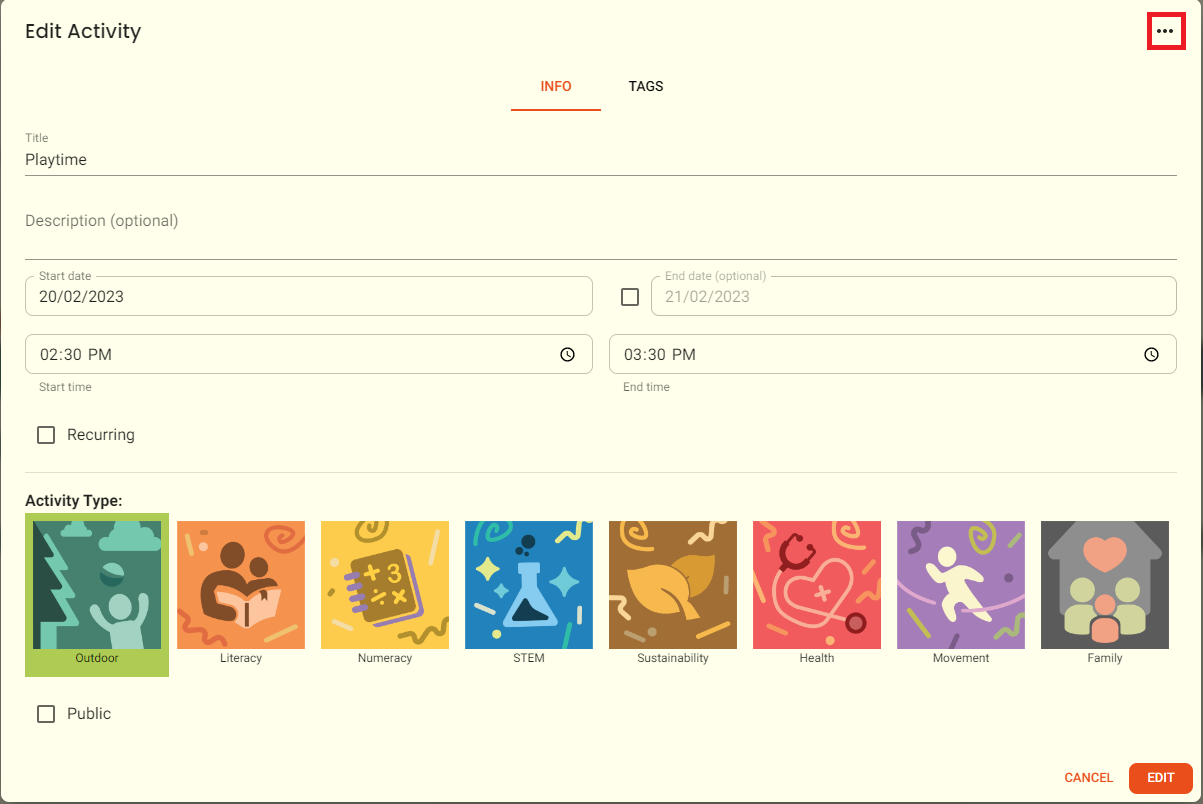
Task: Enable the Recurring checkbox
Action: coord(46,435)
